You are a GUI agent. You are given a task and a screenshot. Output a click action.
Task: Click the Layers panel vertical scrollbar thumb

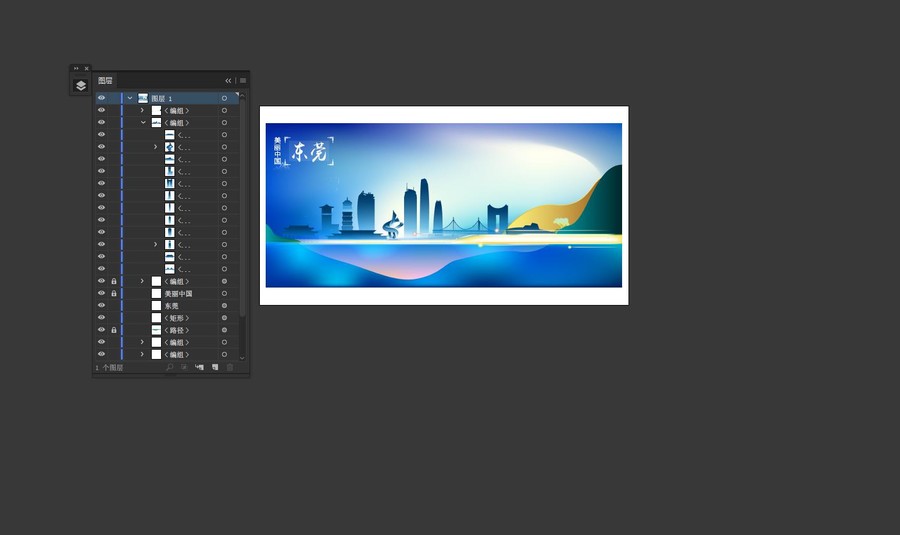242,207
